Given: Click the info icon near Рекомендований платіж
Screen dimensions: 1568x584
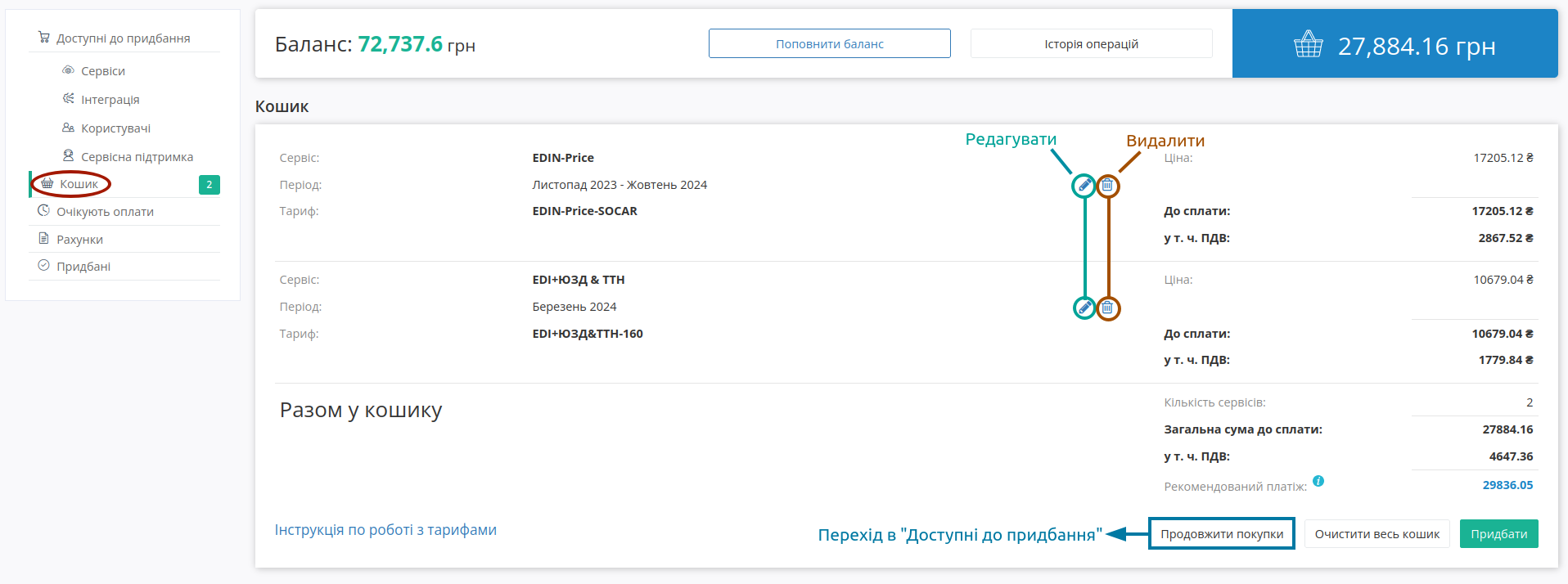Looking at the screenshot, I should [x=1318, y=481].
